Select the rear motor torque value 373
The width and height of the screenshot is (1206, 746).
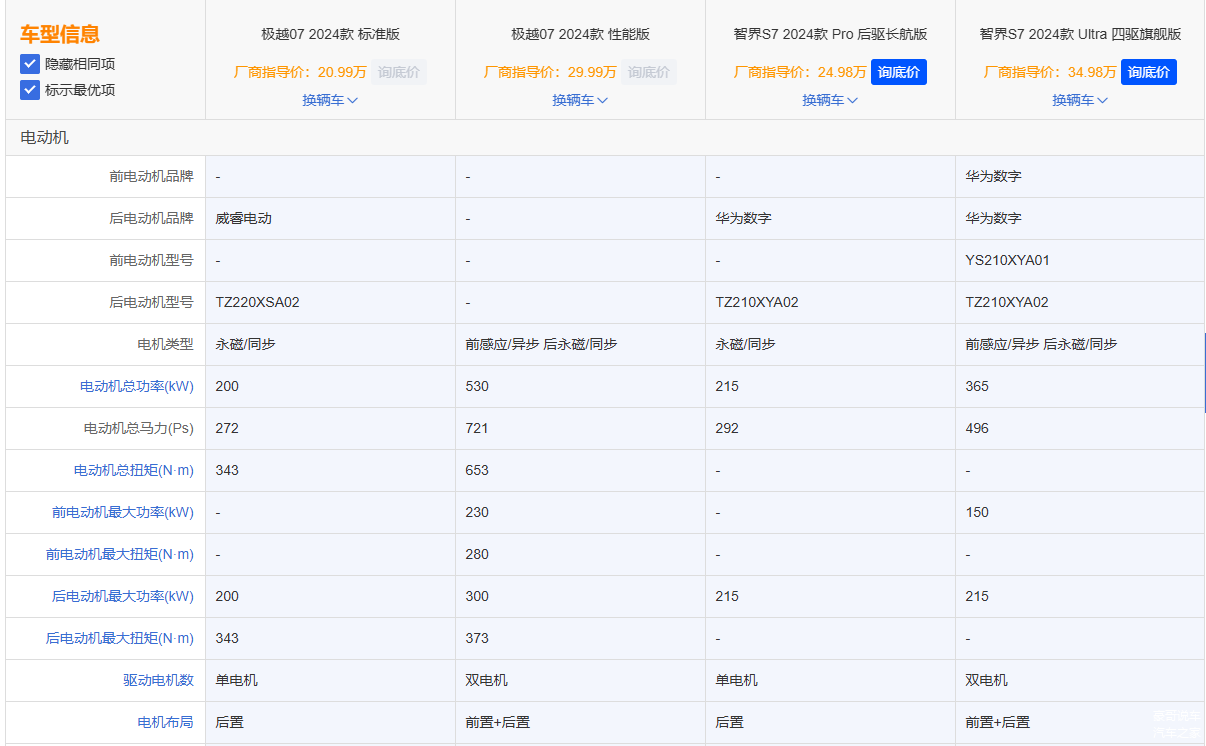point(477,638)
